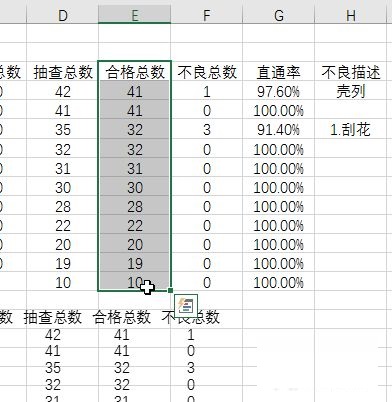Click the 42 in the second table
Viewport: 392px width, 402px height.
tap(53, 334)
